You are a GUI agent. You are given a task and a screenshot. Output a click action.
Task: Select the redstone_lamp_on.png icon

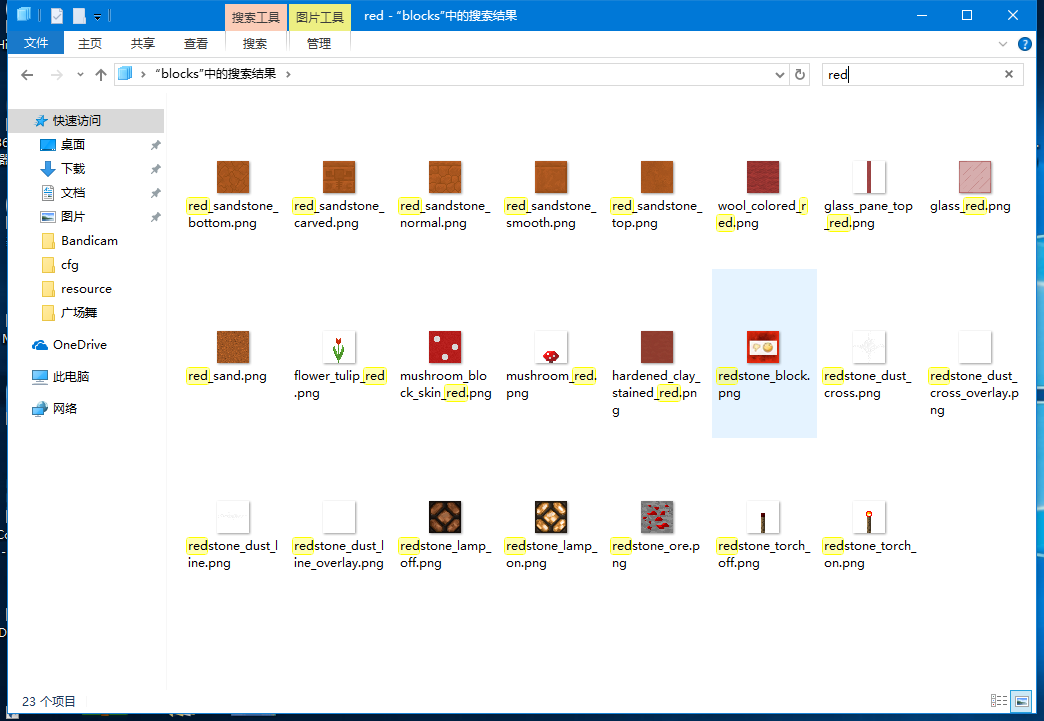coord(551,517)
